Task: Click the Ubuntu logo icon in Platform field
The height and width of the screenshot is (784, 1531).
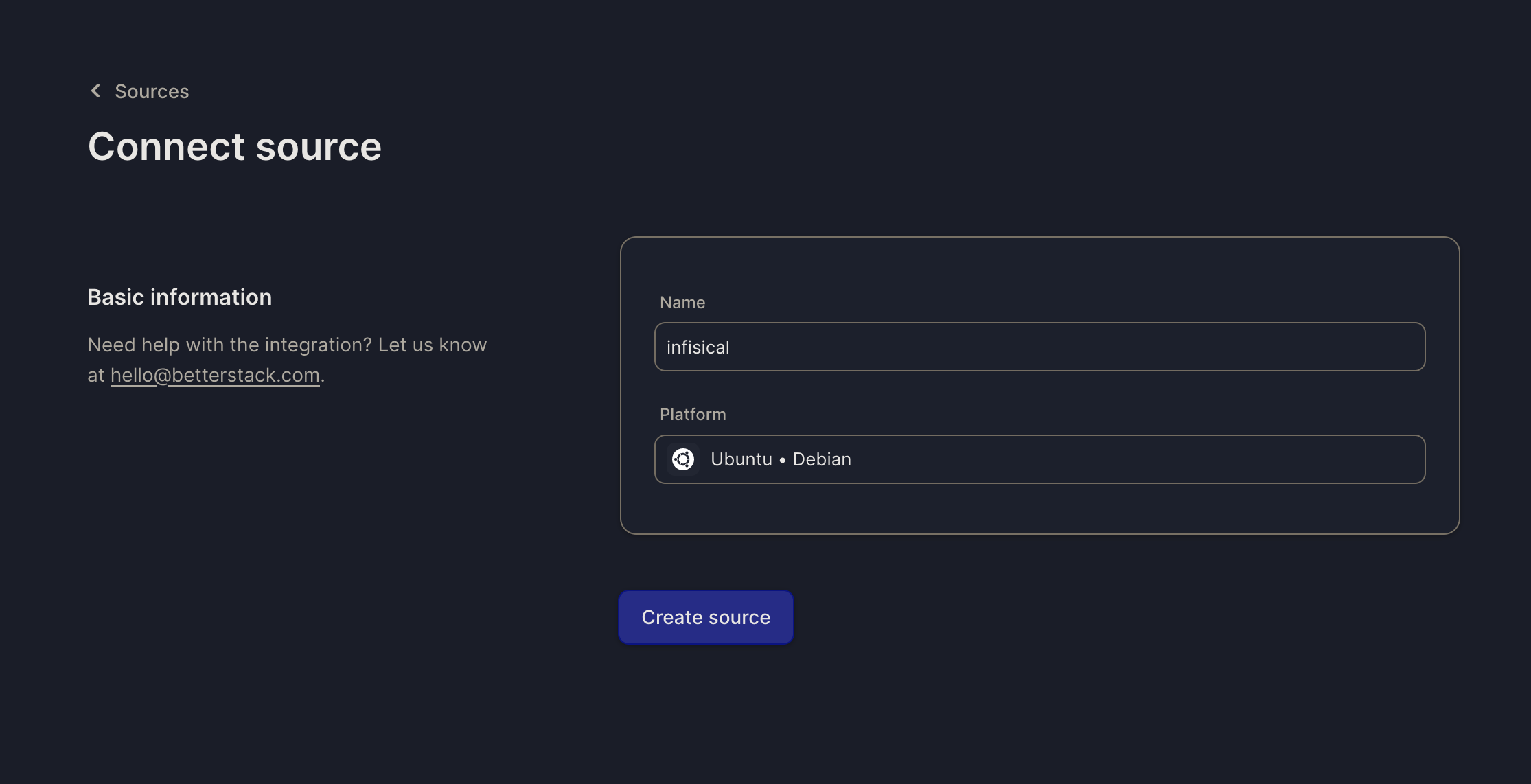Action: [x=682, y=459]
